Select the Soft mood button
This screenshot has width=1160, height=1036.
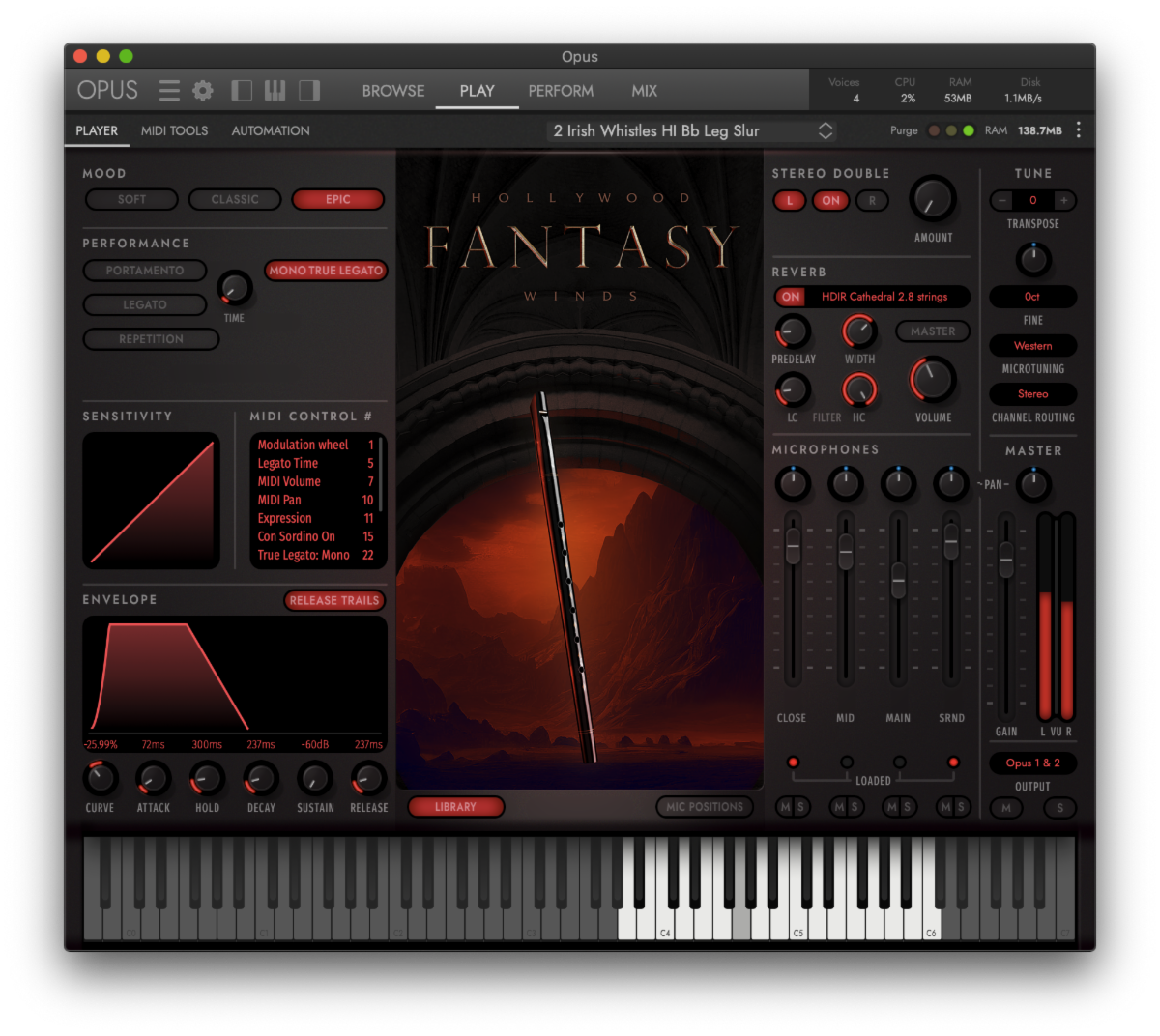click(x=132, y=199)
